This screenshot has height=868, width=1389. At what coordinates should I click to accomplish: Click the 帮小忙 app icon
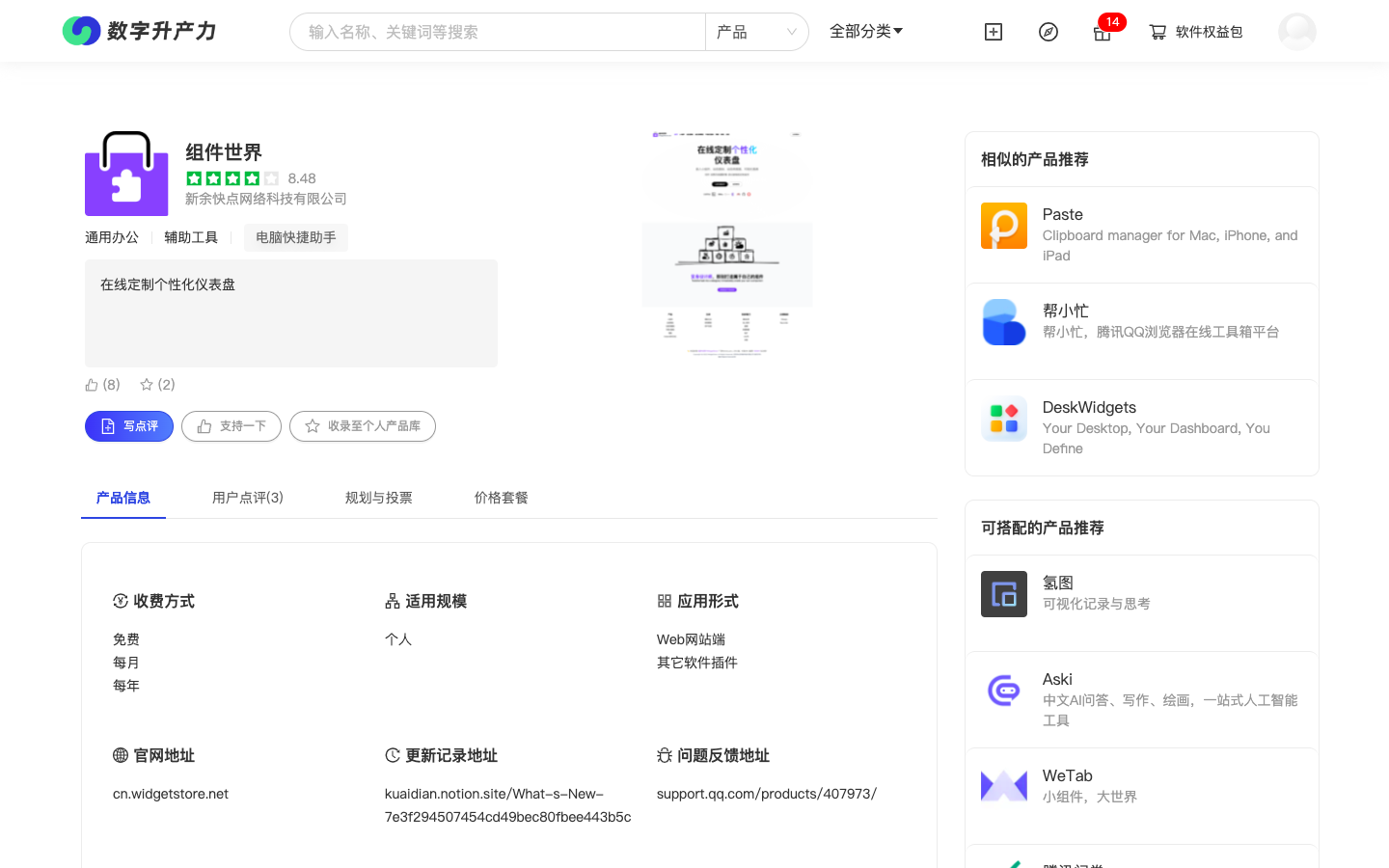[x=1004, y=322]
